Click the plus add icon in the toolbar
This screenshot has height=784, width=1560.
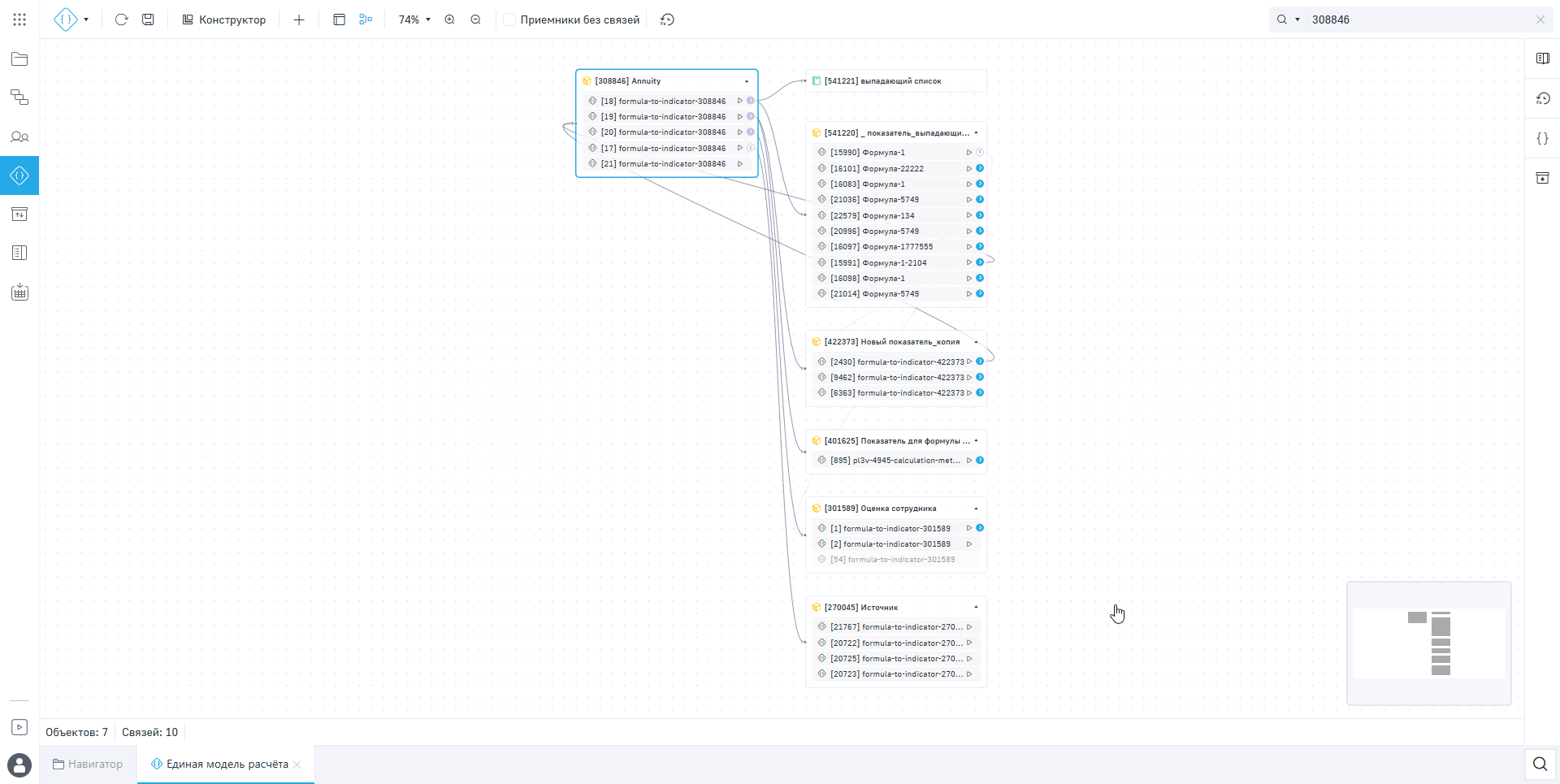coord(299,19)
